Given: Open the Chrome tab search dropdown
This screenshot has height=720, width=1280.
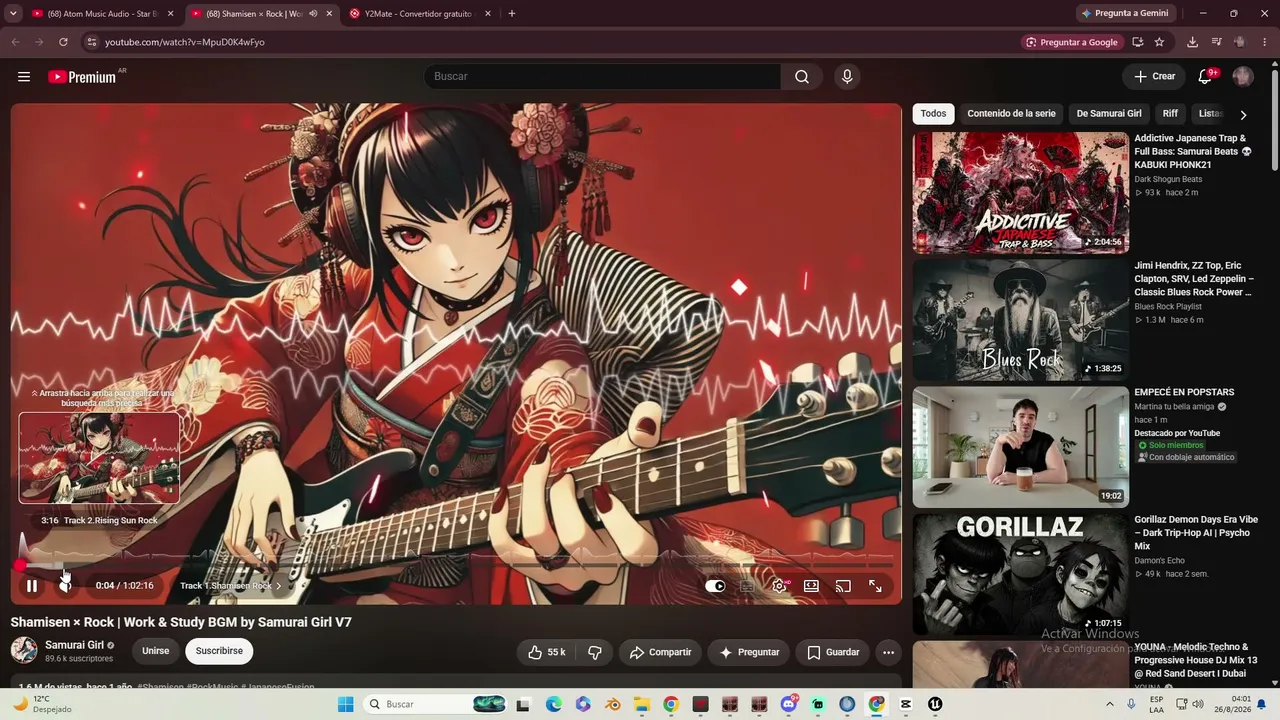Looking at the screenshot, I should click(13, 14).
